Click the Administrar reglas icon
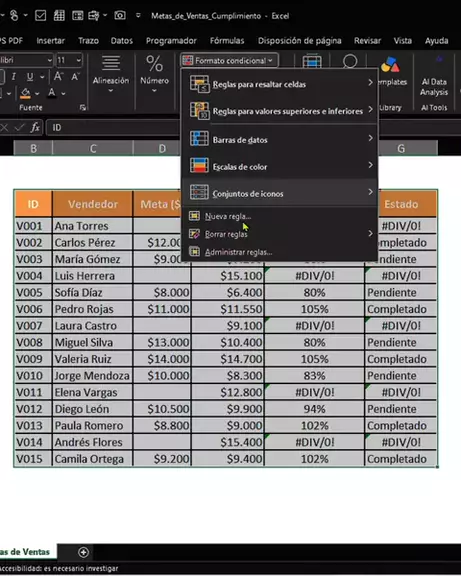This screenshot has width=461, height=576. pos(194,252)
